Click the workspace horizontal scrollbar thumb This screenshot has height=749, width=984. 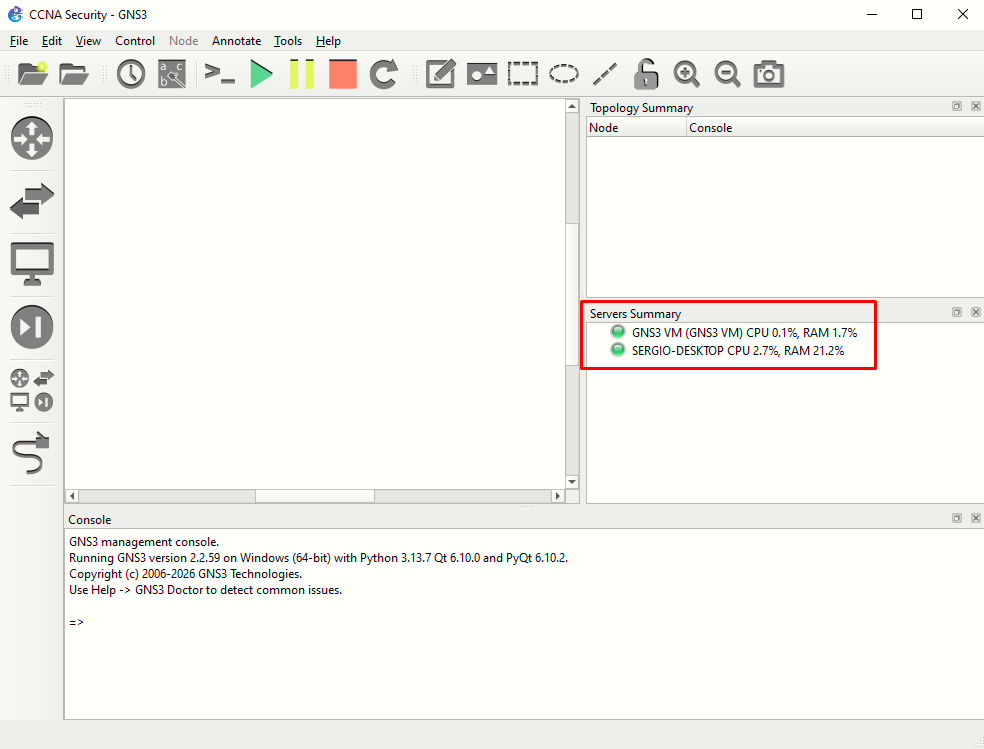315,496
